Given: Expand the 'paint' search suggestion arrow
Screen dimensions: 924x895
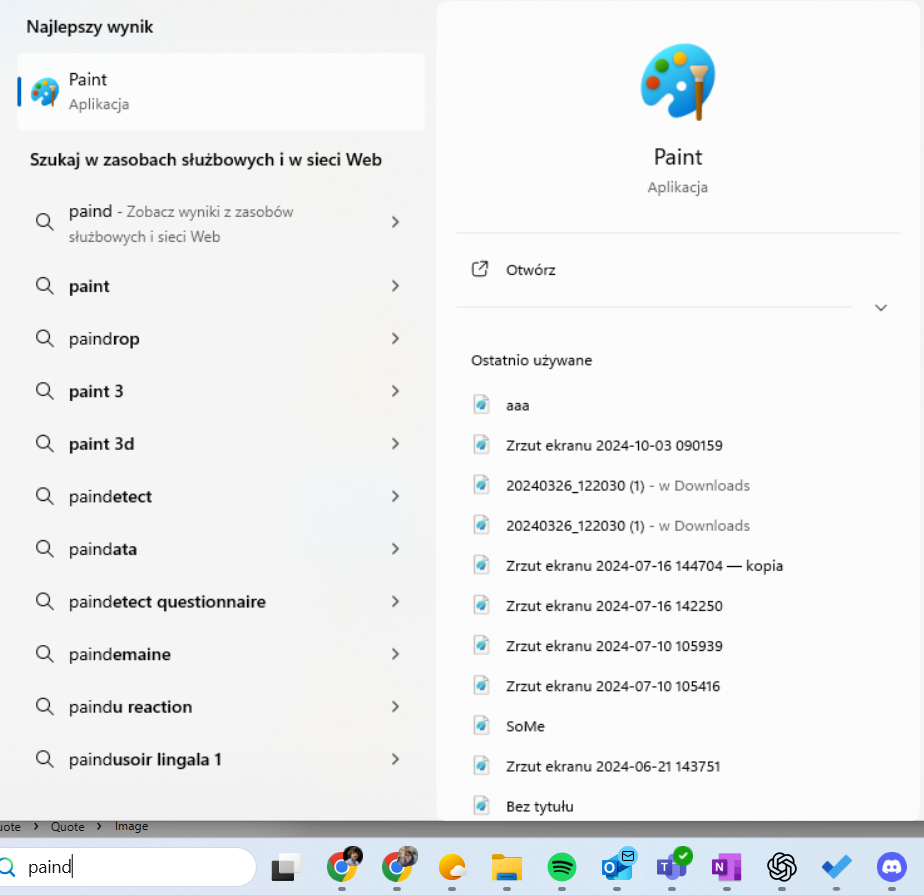Looking at the screenshot, I should [x=394, y=286].
